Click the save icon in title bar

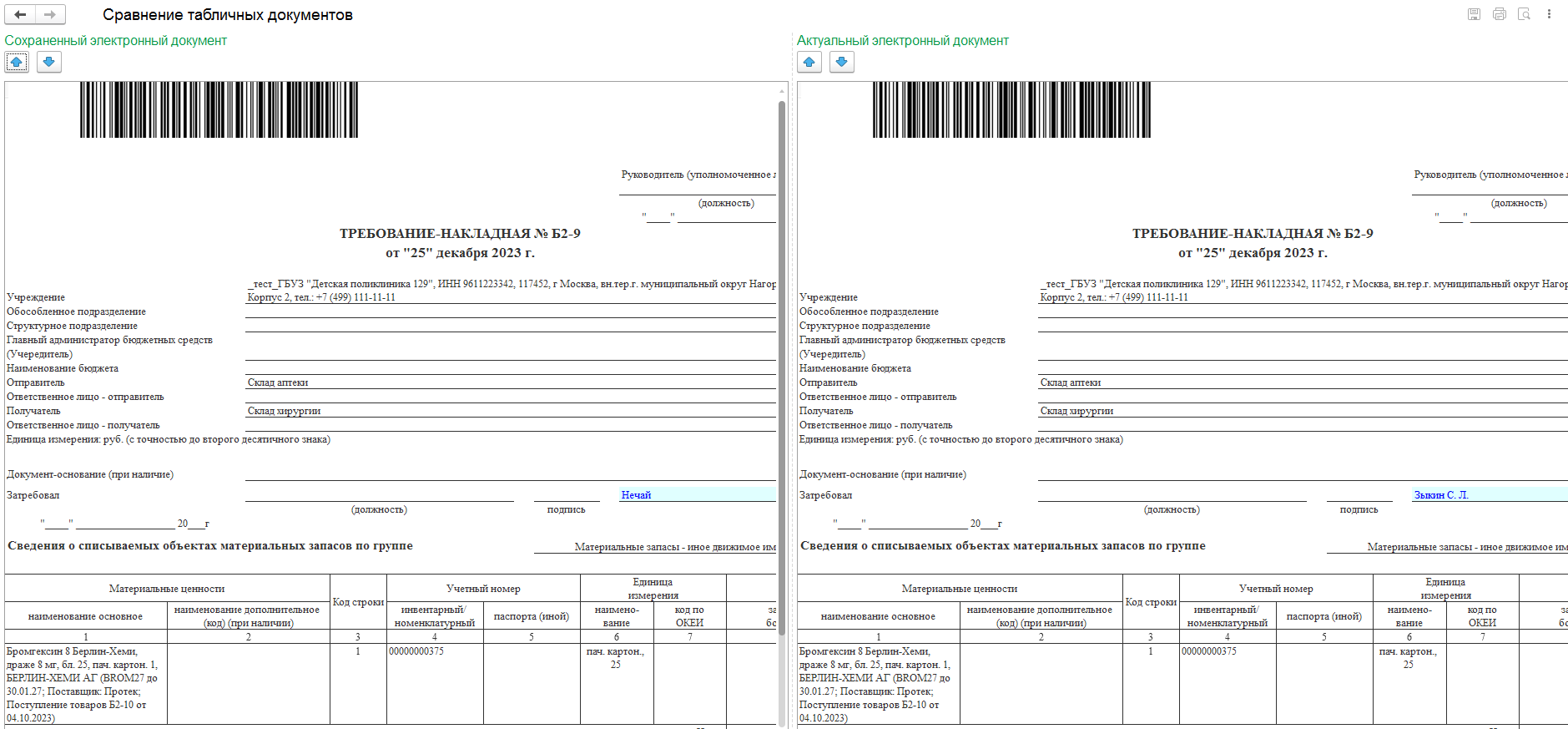(x=1475, y=14)
